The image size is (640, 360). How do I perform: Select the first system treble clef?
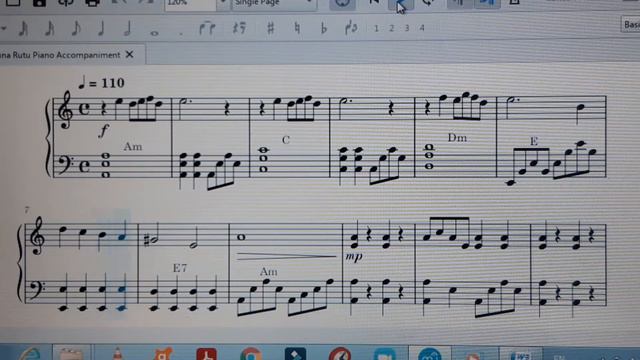click(65, 110)
